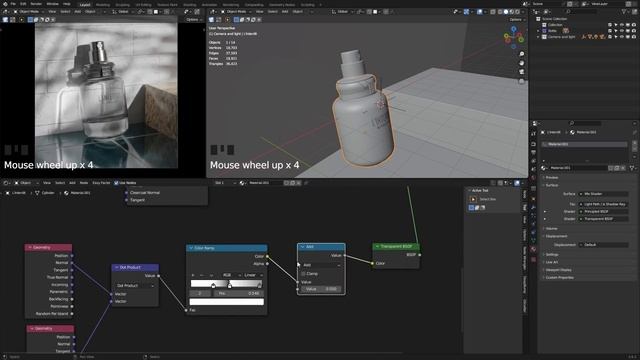The height and width of the screenshot is (360, 640).
Task: Click Options button in right viewport
Action: 516,20
